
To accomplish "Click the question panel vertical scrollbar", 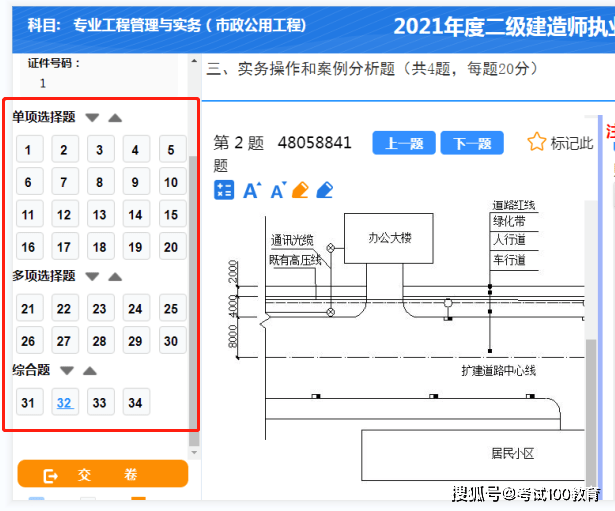I will tap(194, 300).
